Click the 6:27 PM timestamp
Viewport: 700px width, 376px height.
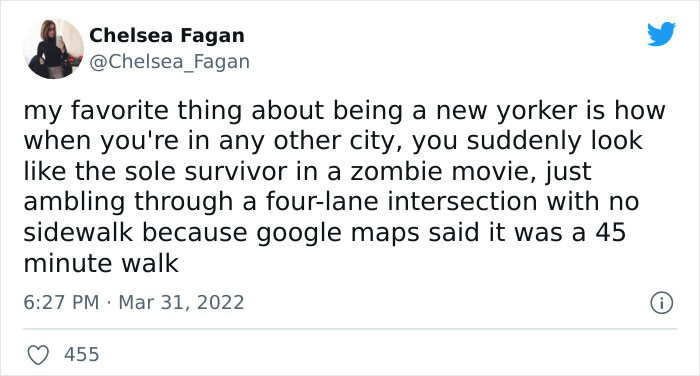(61, 302)
